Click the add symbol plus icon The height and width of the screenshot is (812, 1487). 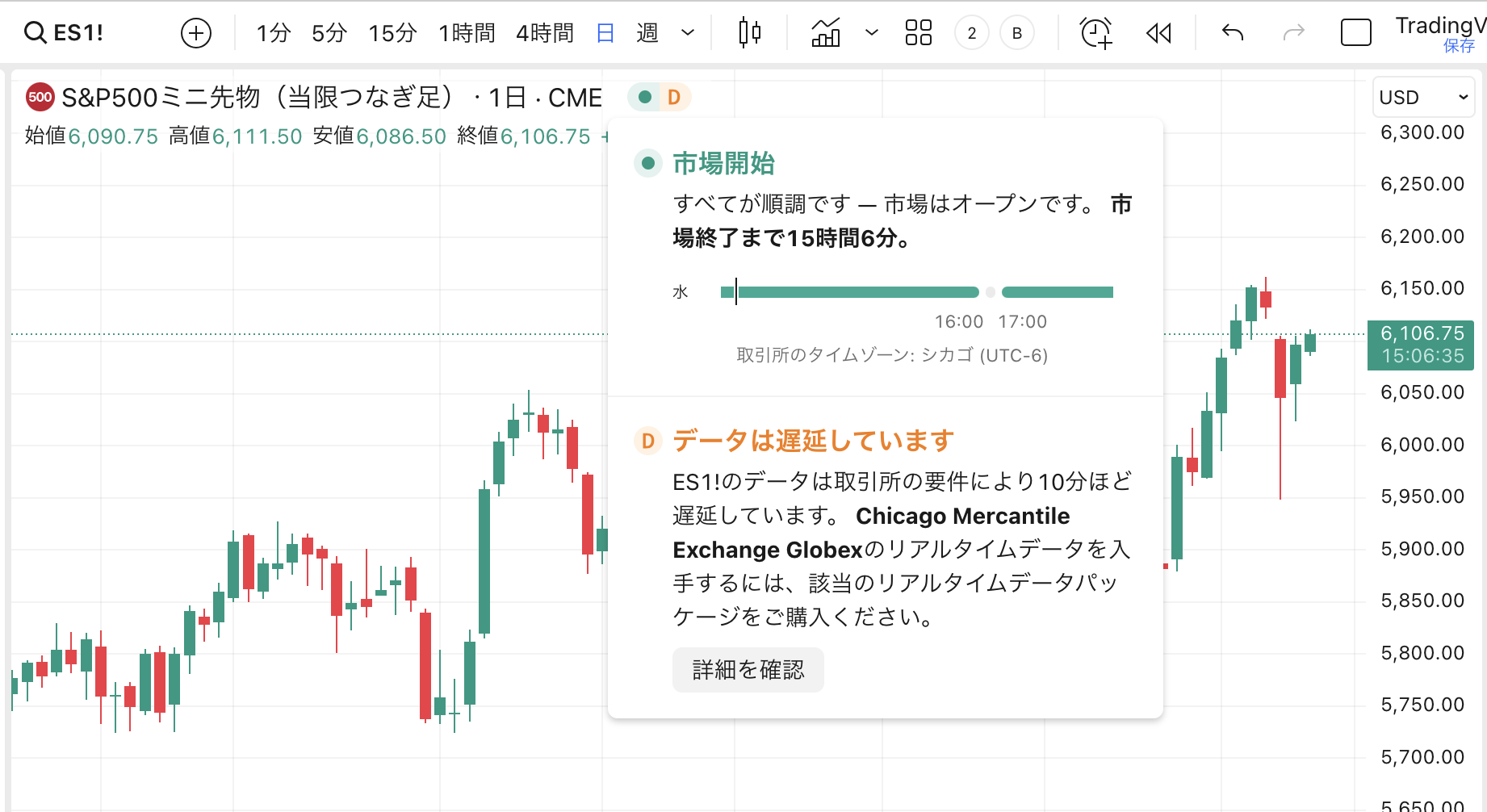point(196,33)
